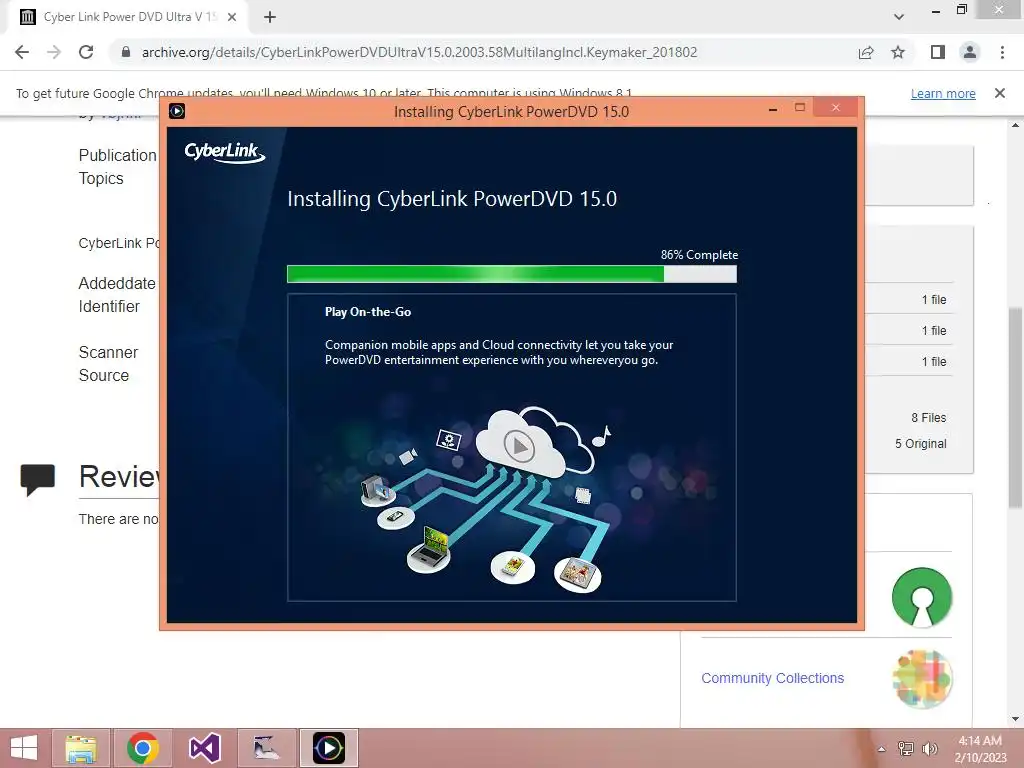This screenshot has width=1024, height=768.
Task: Open File Explorer from the taskbar
Action: pyautogui.click(x=81, y=748)
